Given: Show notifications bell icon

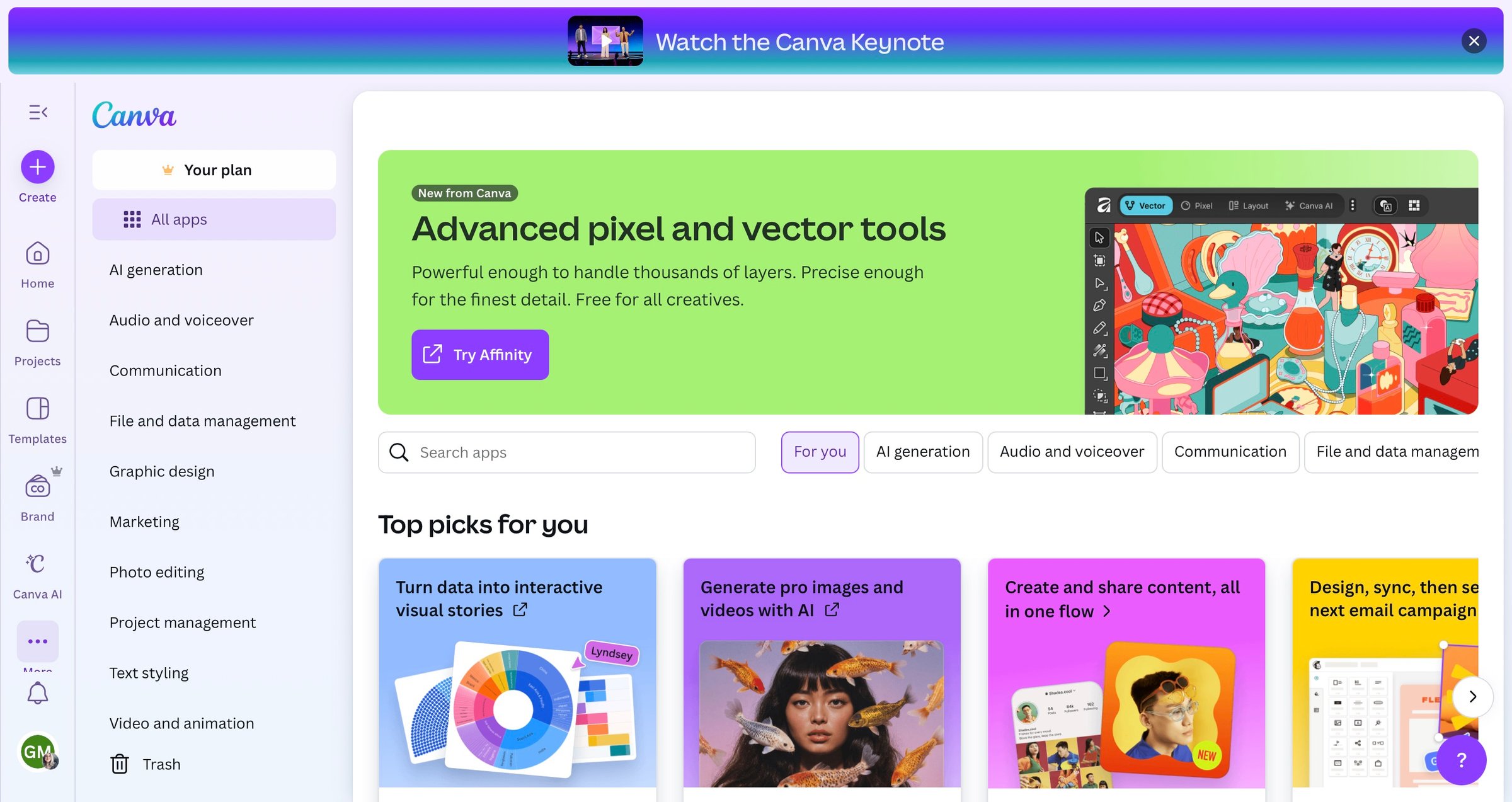Looking at the screenshot, I should click(x=38, y=693).
